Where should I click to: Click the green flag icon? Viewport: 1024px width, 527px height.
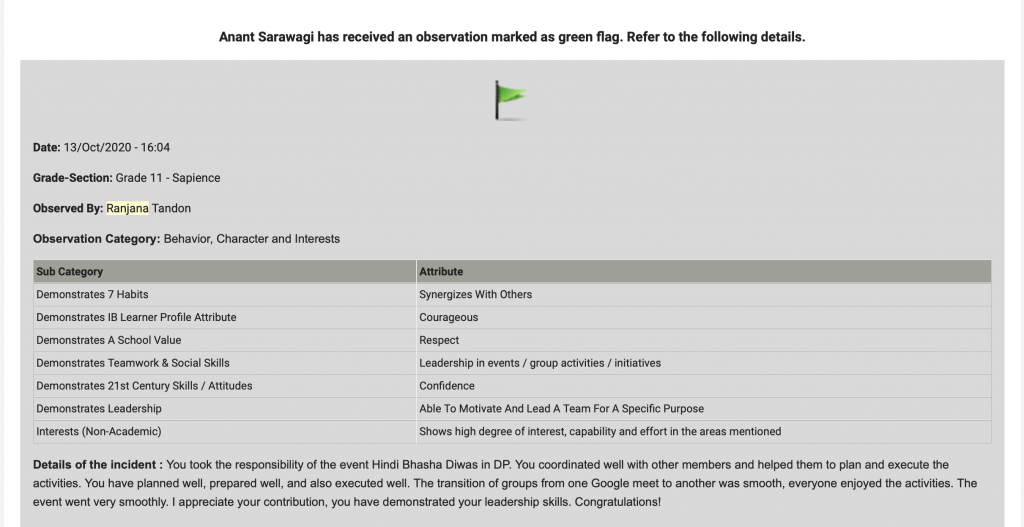[511, 101]
